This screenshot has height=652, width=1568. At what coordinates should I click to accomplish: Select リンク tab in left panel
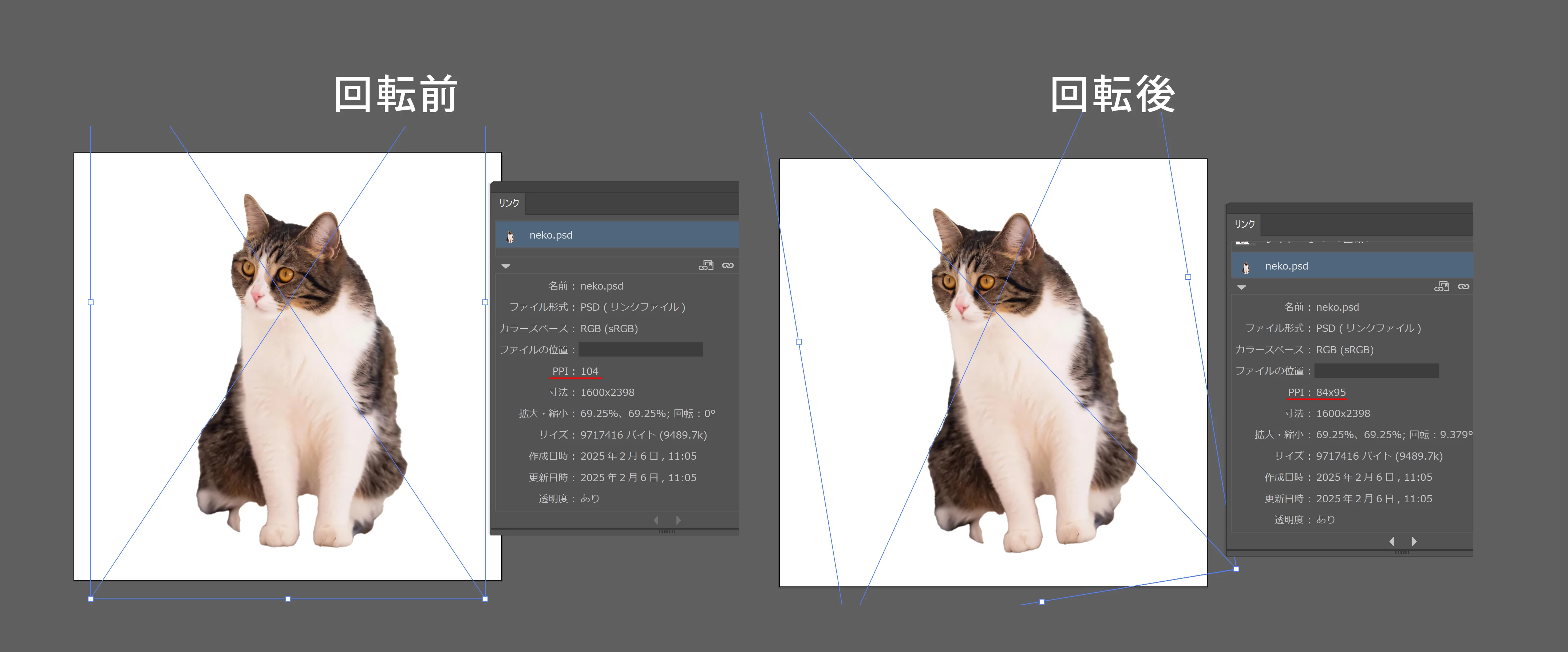[509, 203]
